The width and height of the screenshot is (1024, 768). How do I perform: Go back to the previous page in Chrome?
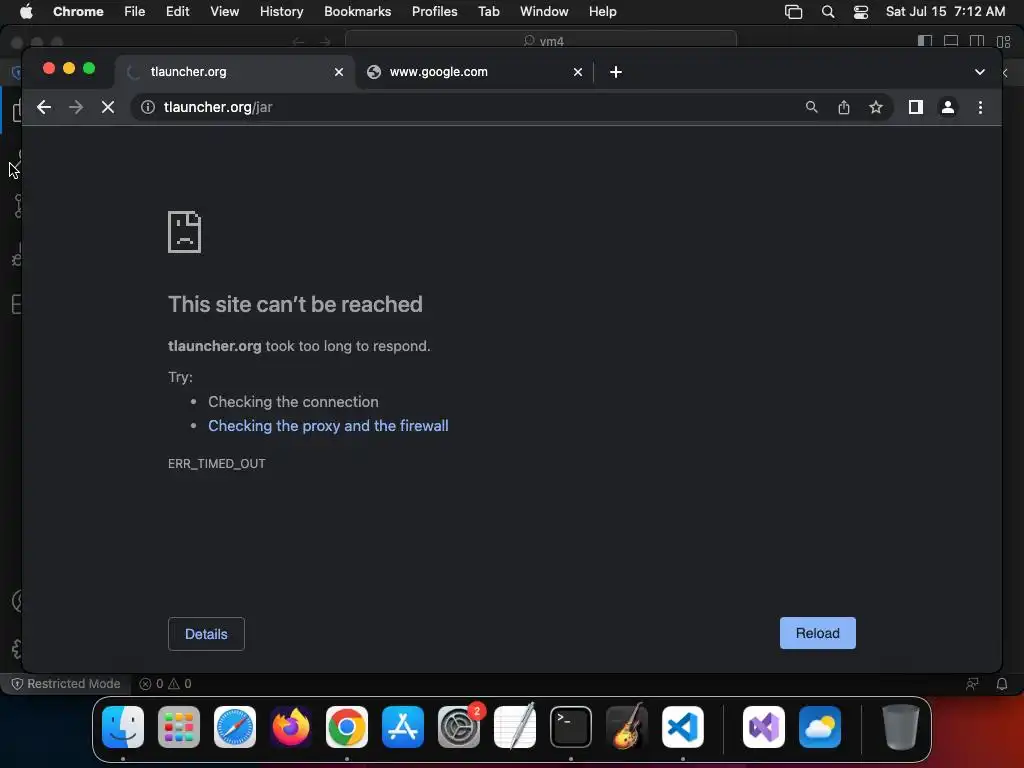coord(44,107)
